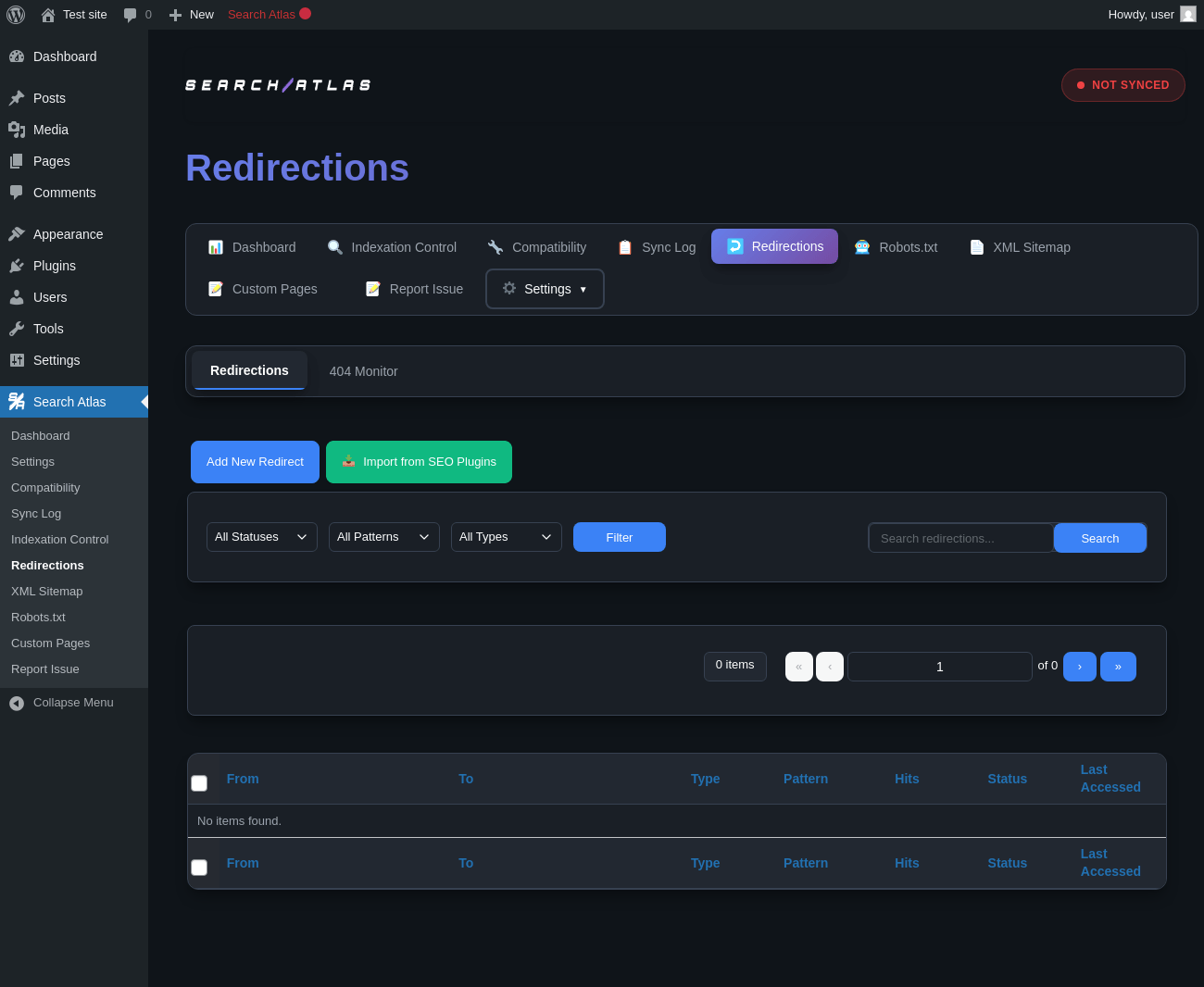Click Add New Redirect button
Image resolution: width=1204 pixels, height=987 pixels.
point(255,462)
